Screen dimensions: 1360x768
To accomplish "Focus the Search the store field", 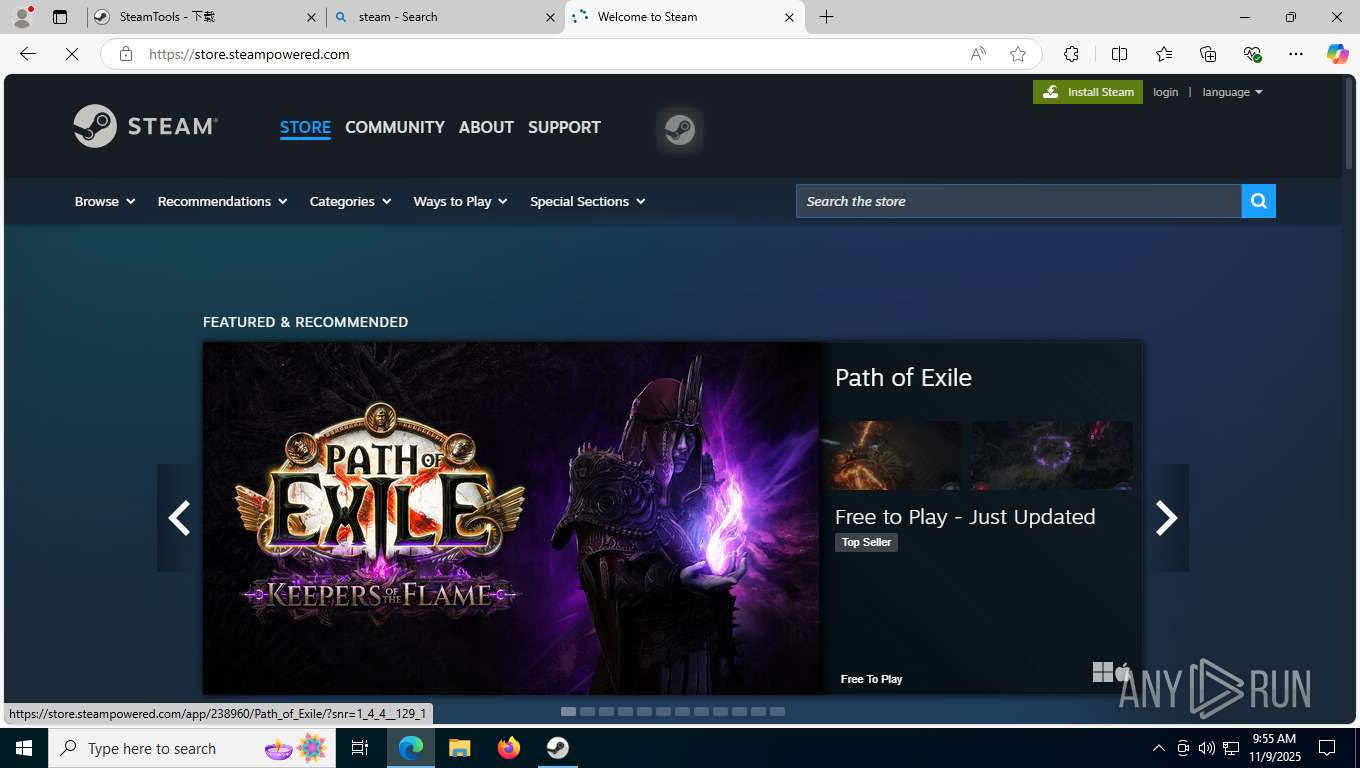I will 1018,201.
